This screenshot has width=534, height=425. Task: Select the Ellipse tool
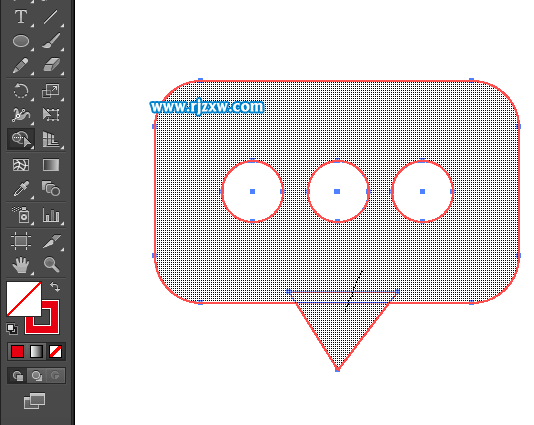(21, 41)
